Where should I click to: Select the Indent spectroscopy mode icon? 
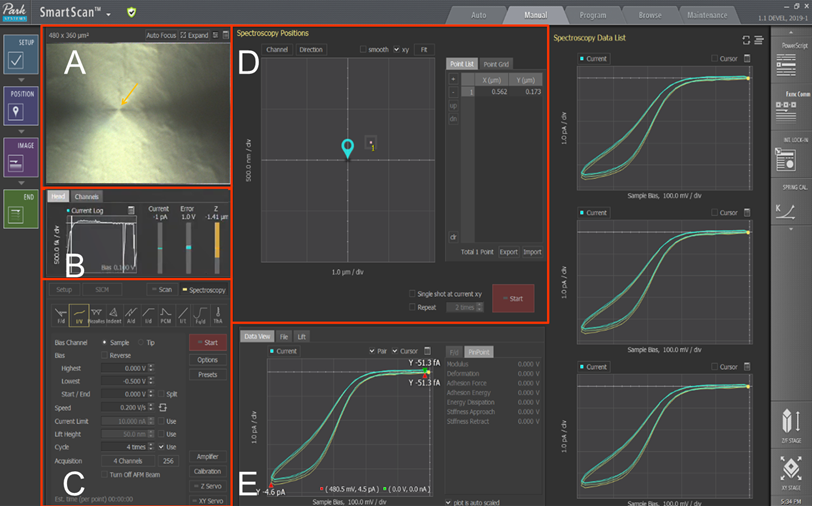tap(114, 315)
